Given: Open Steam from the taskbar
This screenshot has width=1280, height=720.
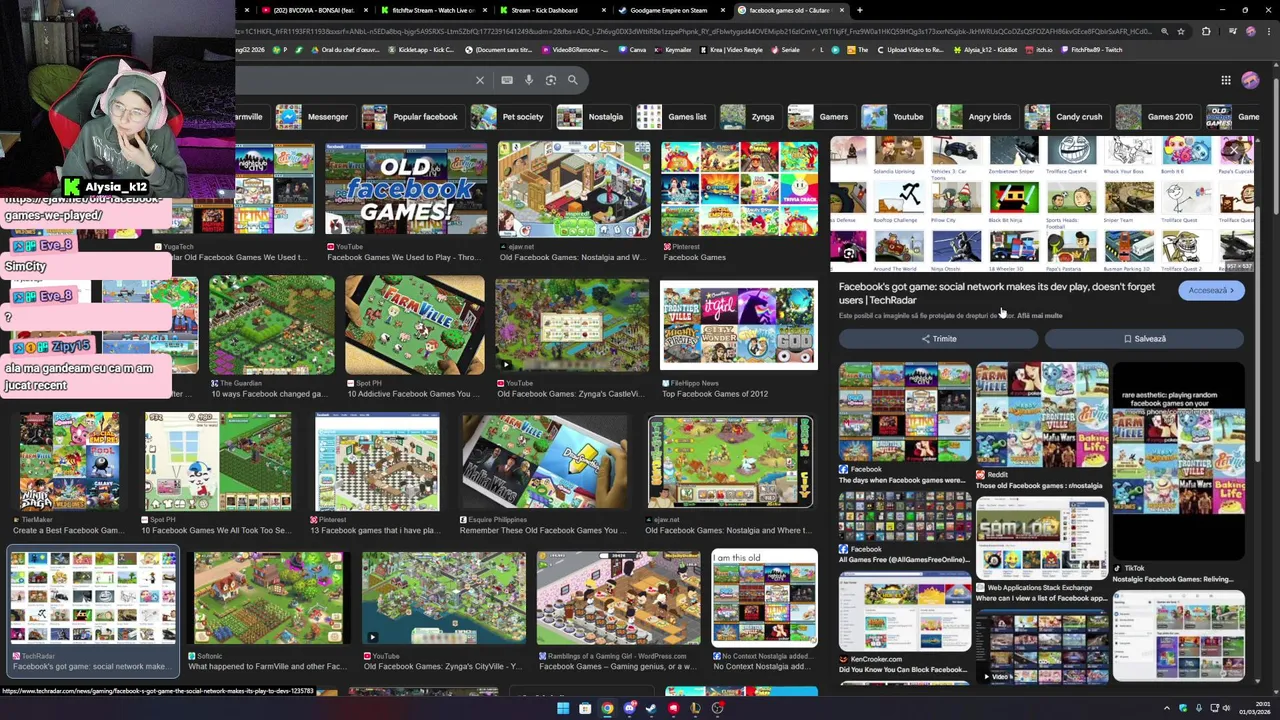Looking at the screenshot, I should click(651, 709).
